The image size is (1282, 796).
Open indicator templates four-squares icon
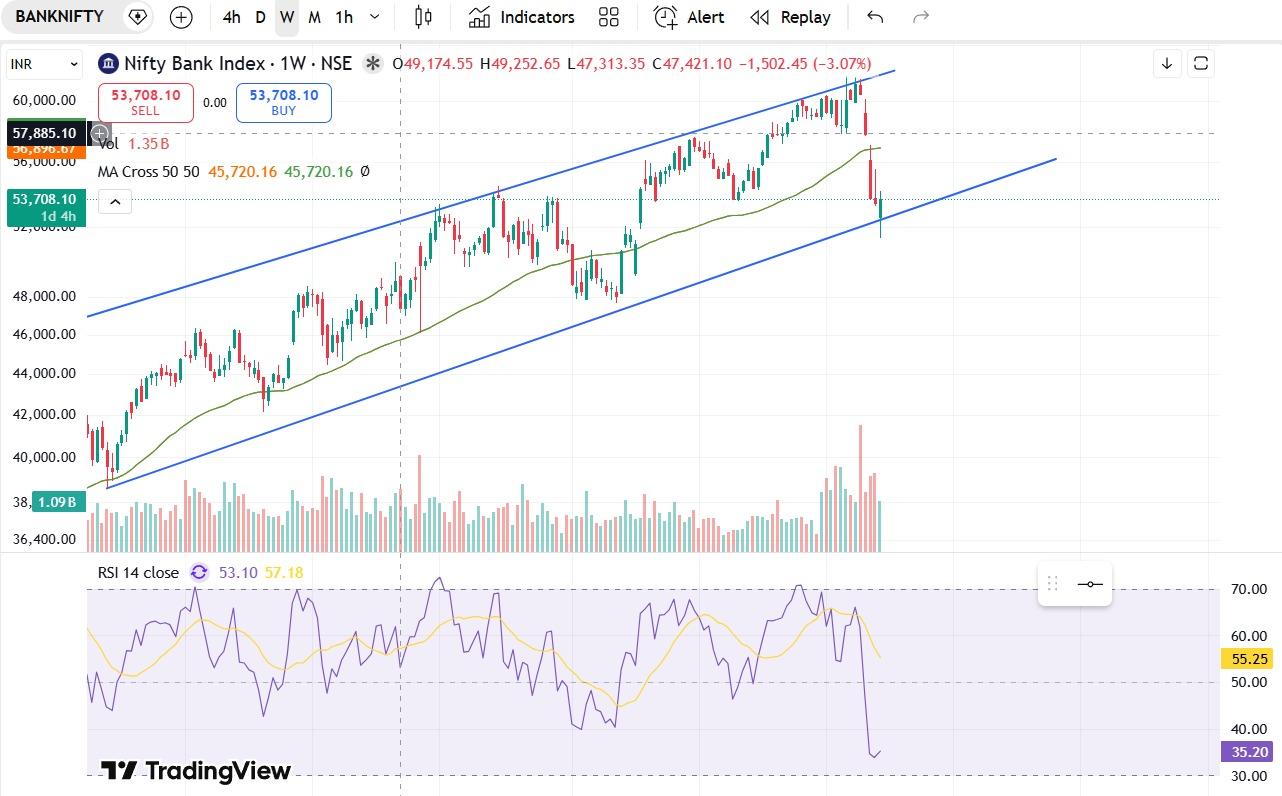click(608, 17)
